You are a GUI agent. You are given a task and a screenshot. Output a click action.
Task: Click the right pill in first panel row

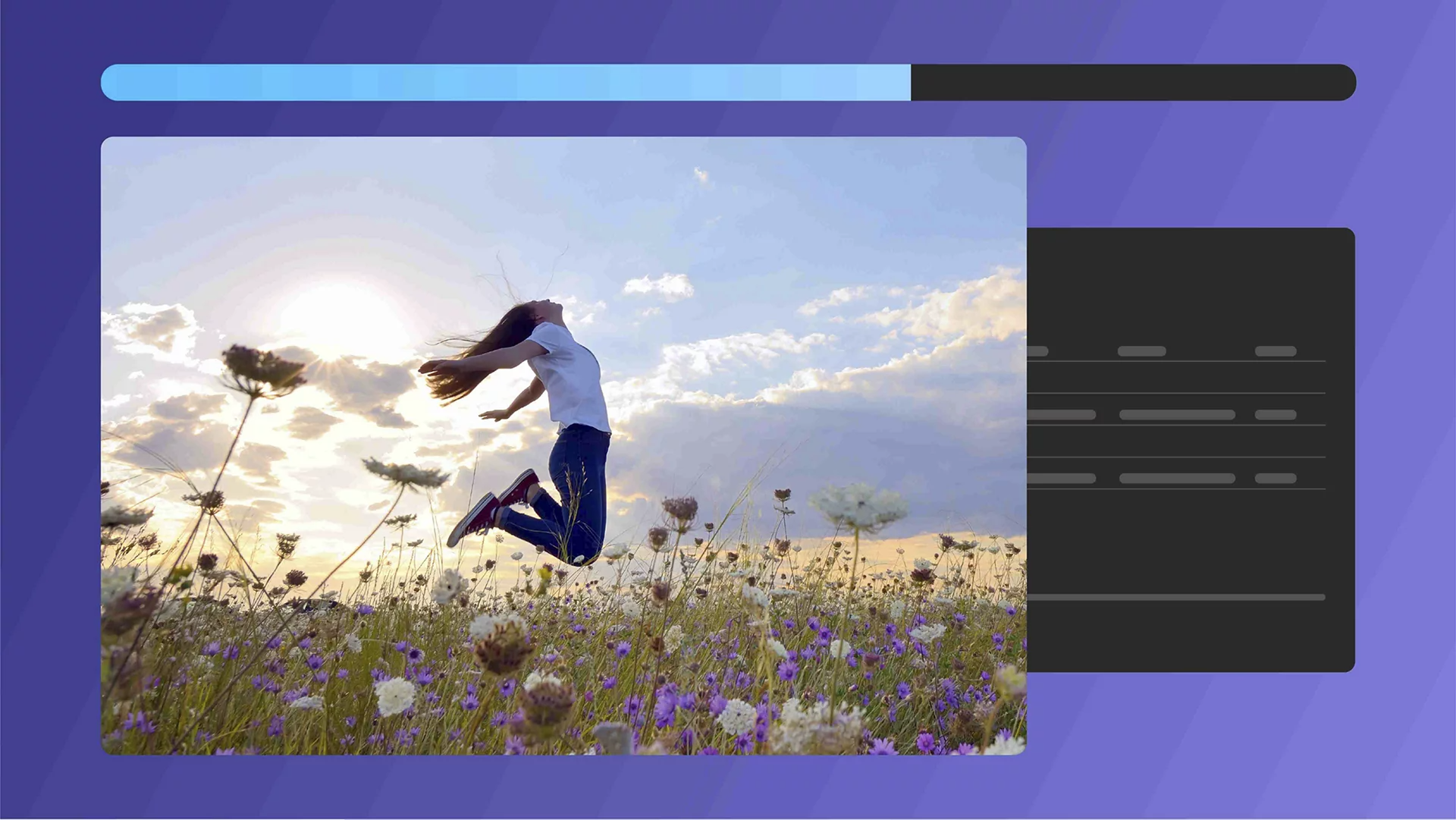coord(1276,351)
